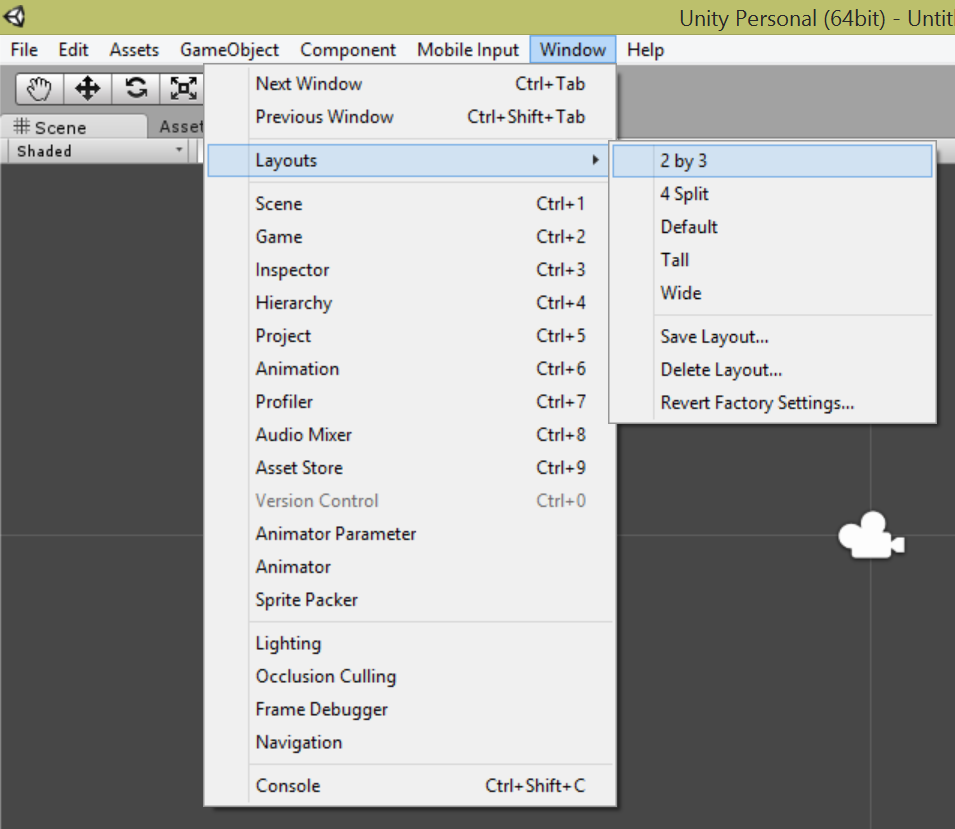Open the Audio Mixer window
955x829 pixels.
pyautogui.click(x=411, y=434)
